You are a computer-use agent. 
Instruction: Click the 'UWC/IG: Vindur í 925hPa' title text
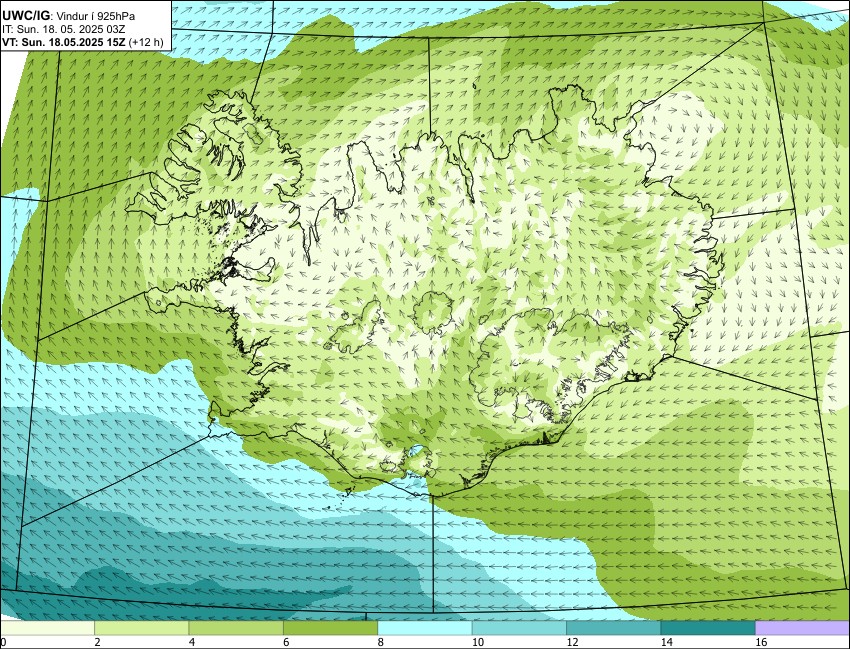(x=68, y=16)
